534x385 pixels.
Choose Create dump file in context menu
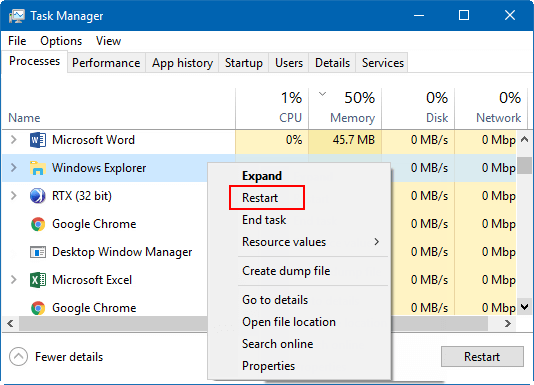pyautogui.click(x=286, y=271)
